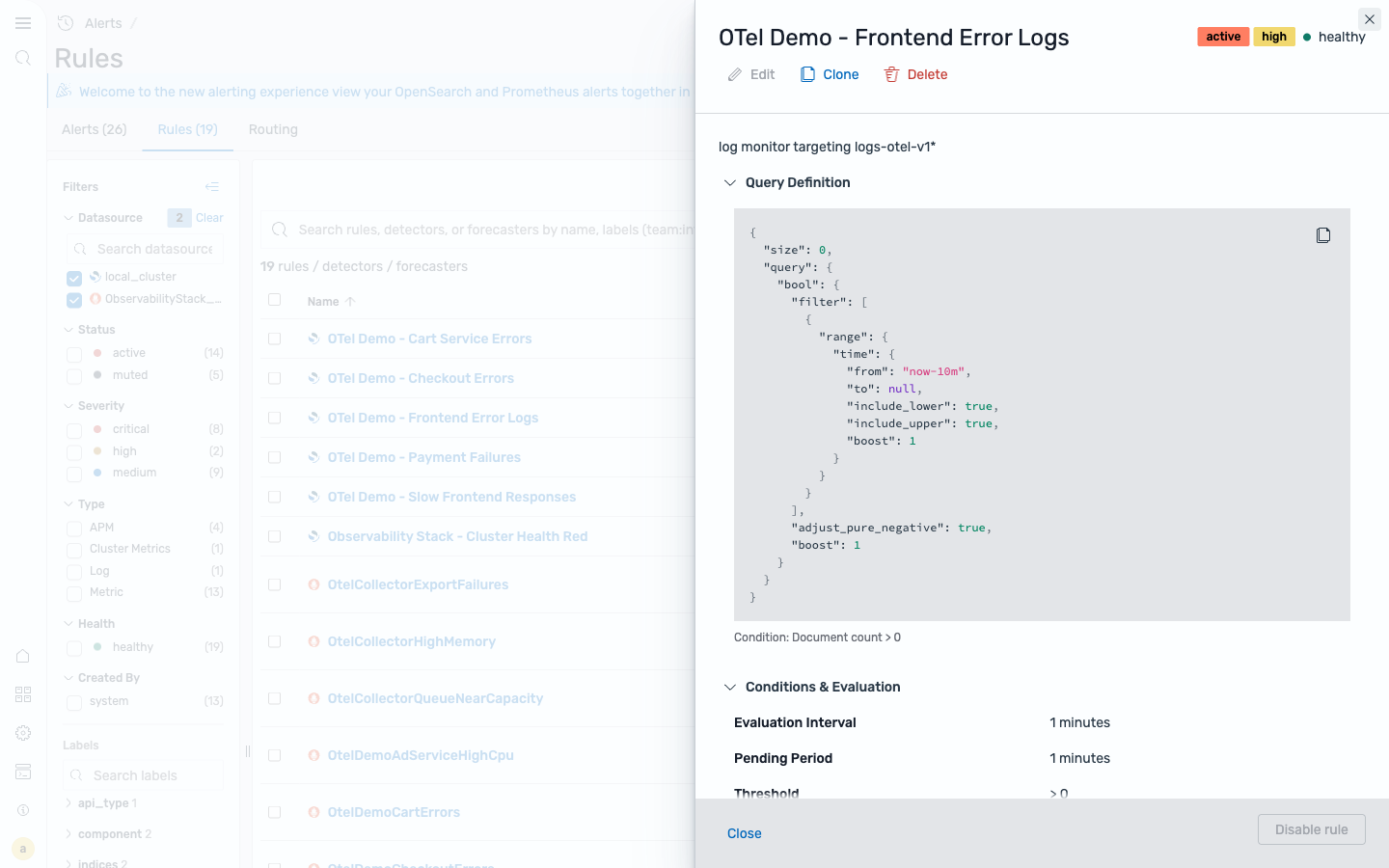Open the settings gear in the sidebar
The height and width of the screenshot is (868, 1389).
(23, 733)
